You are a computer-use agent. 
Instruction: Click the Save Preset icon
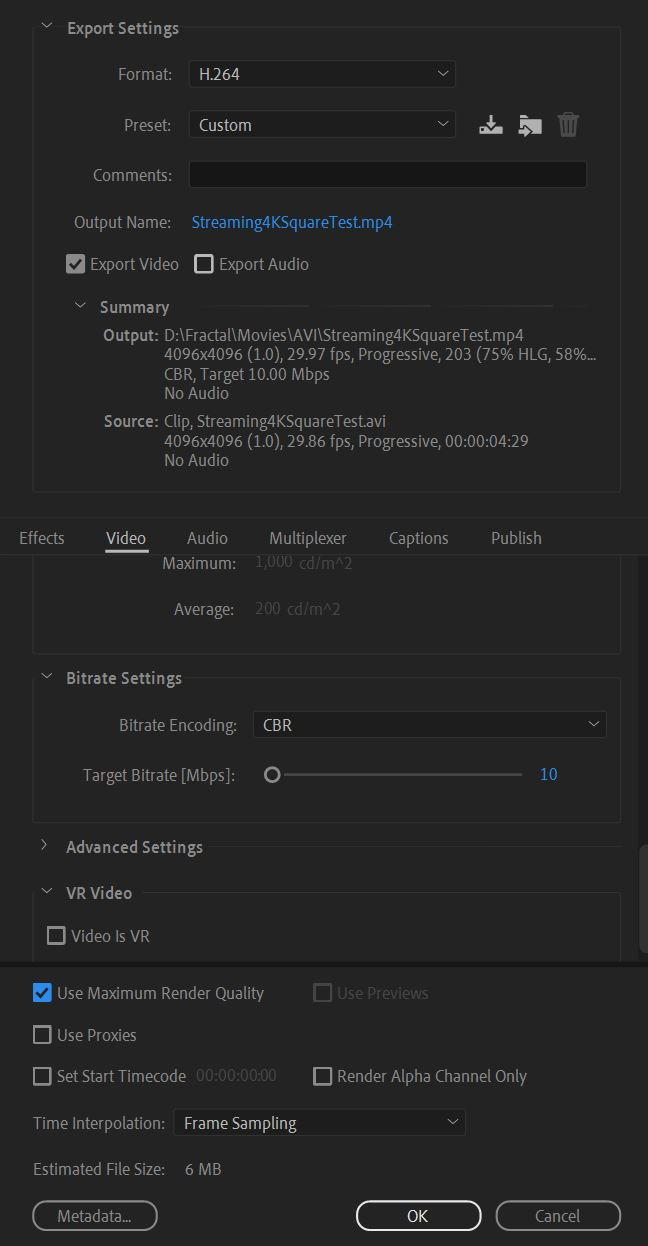pyautogui.click(x=490, y=124)
